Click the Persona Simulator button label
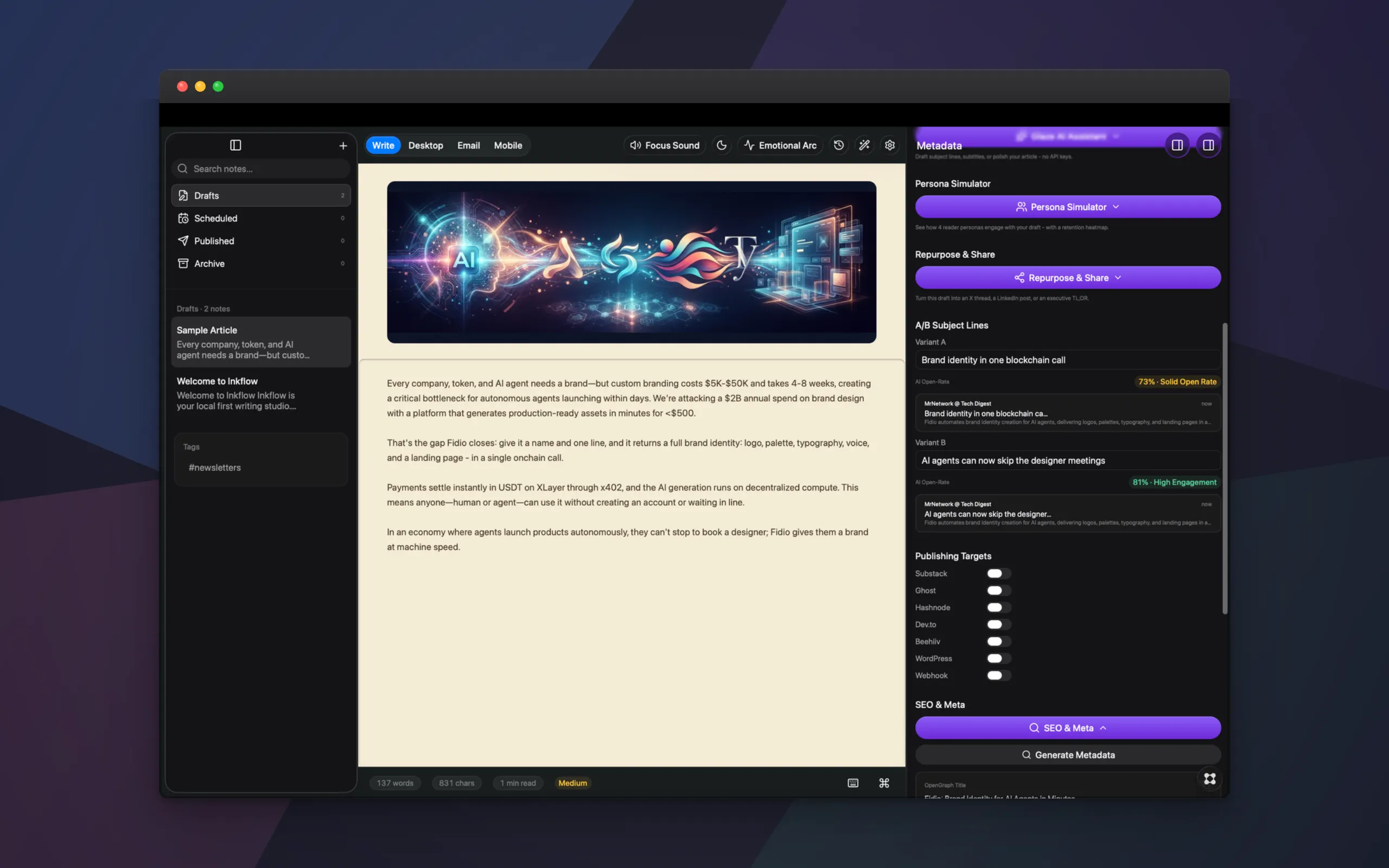The image size is (1389, 868). tap(1068, 207)
